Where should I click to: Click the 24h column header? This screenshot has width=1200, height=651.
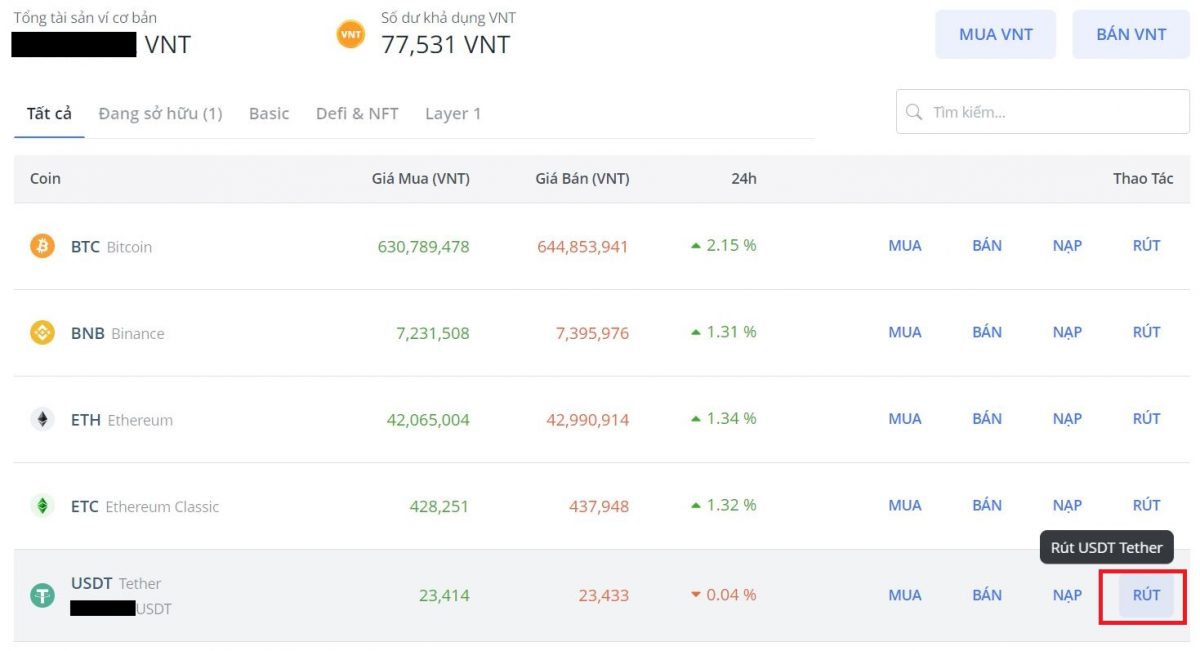point(743,179)
